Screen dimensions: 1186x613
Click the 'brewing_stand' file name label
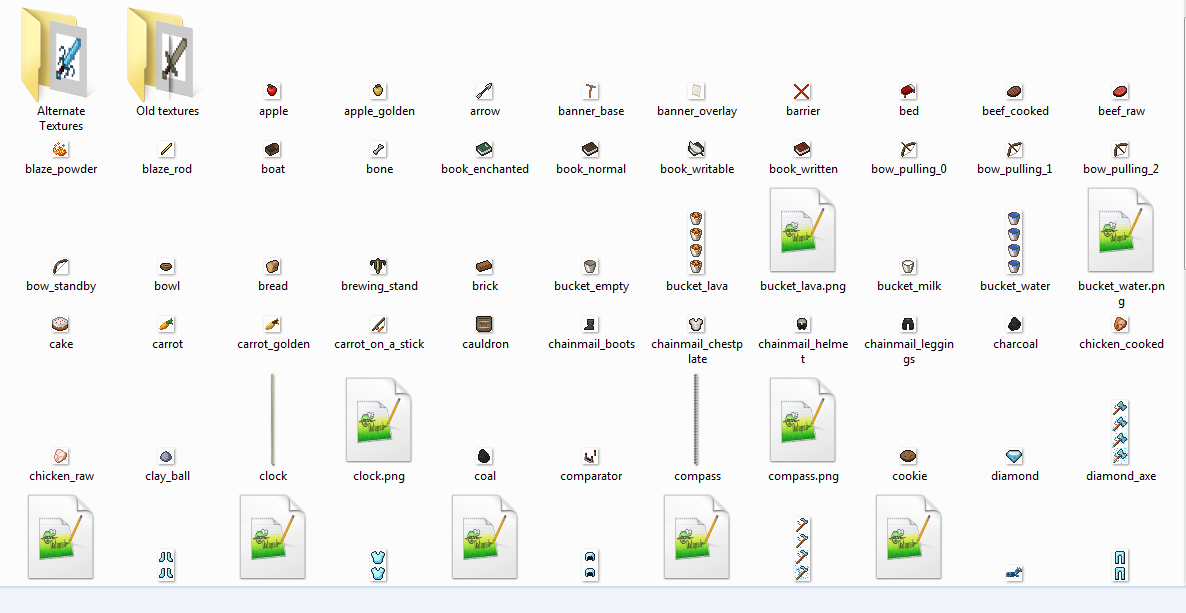point(379,286)
